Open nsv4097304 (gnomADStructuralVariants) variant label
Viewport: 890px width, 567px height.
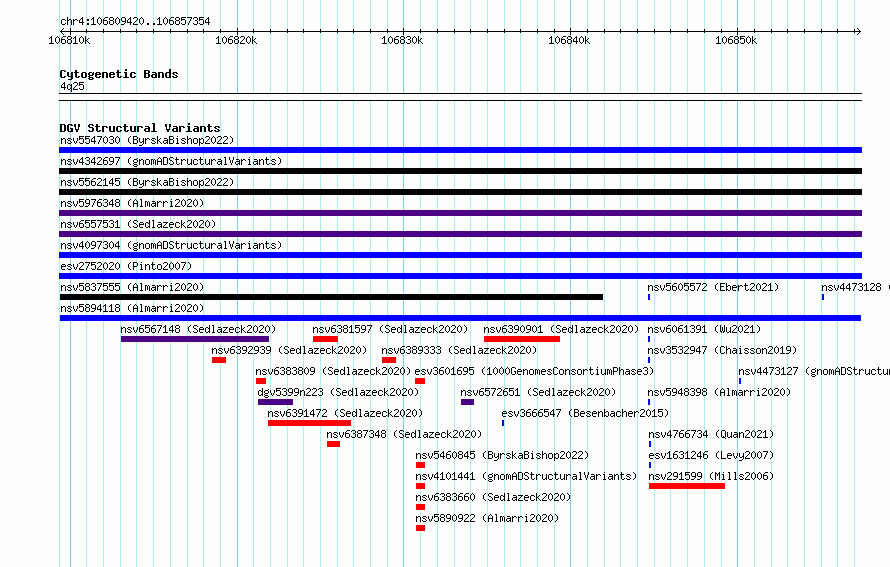171,245
